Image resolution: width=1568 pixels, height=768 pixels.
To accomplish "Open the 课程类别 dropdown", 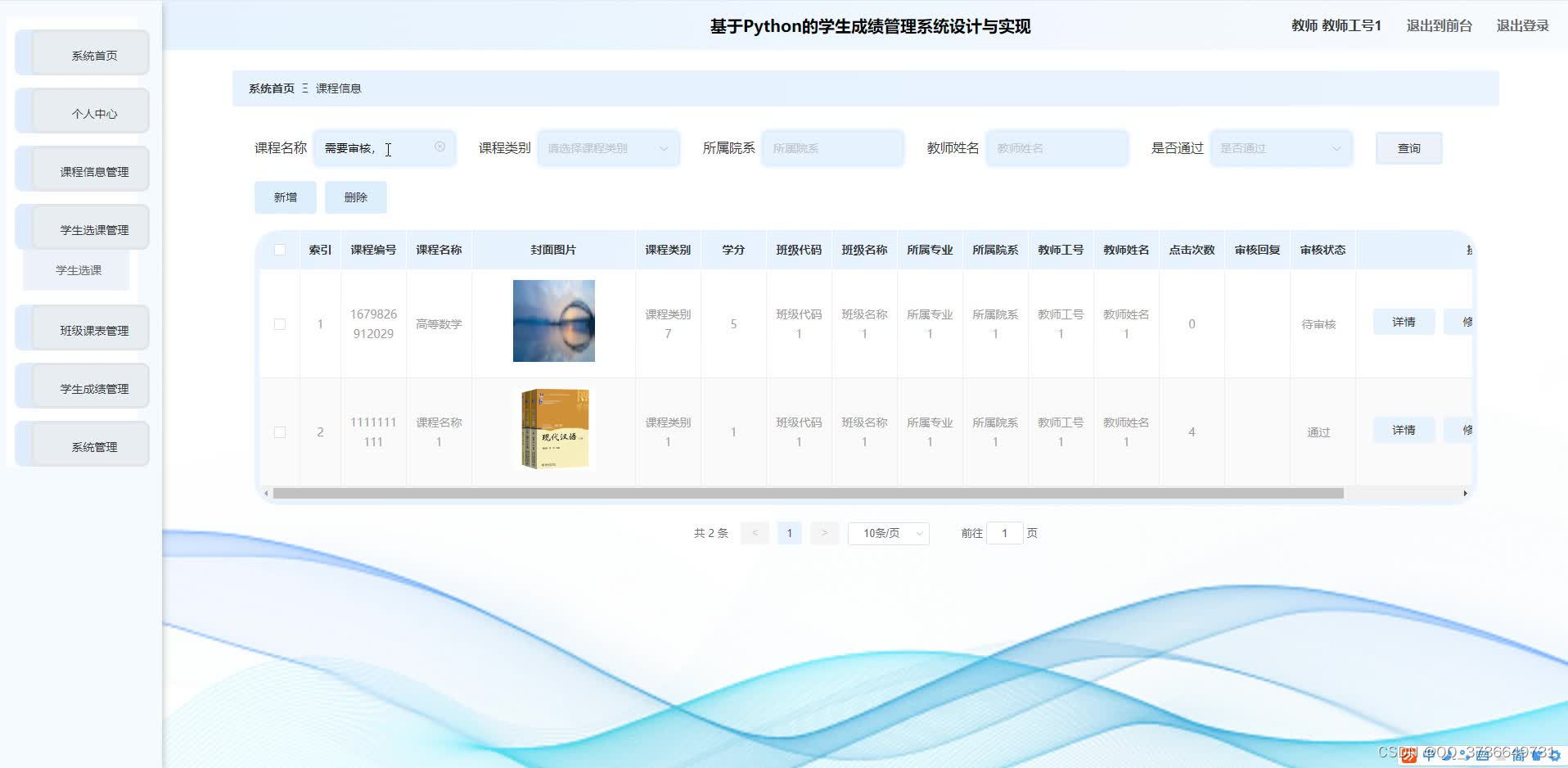I will pyautogui.click(x=608, y=148).
